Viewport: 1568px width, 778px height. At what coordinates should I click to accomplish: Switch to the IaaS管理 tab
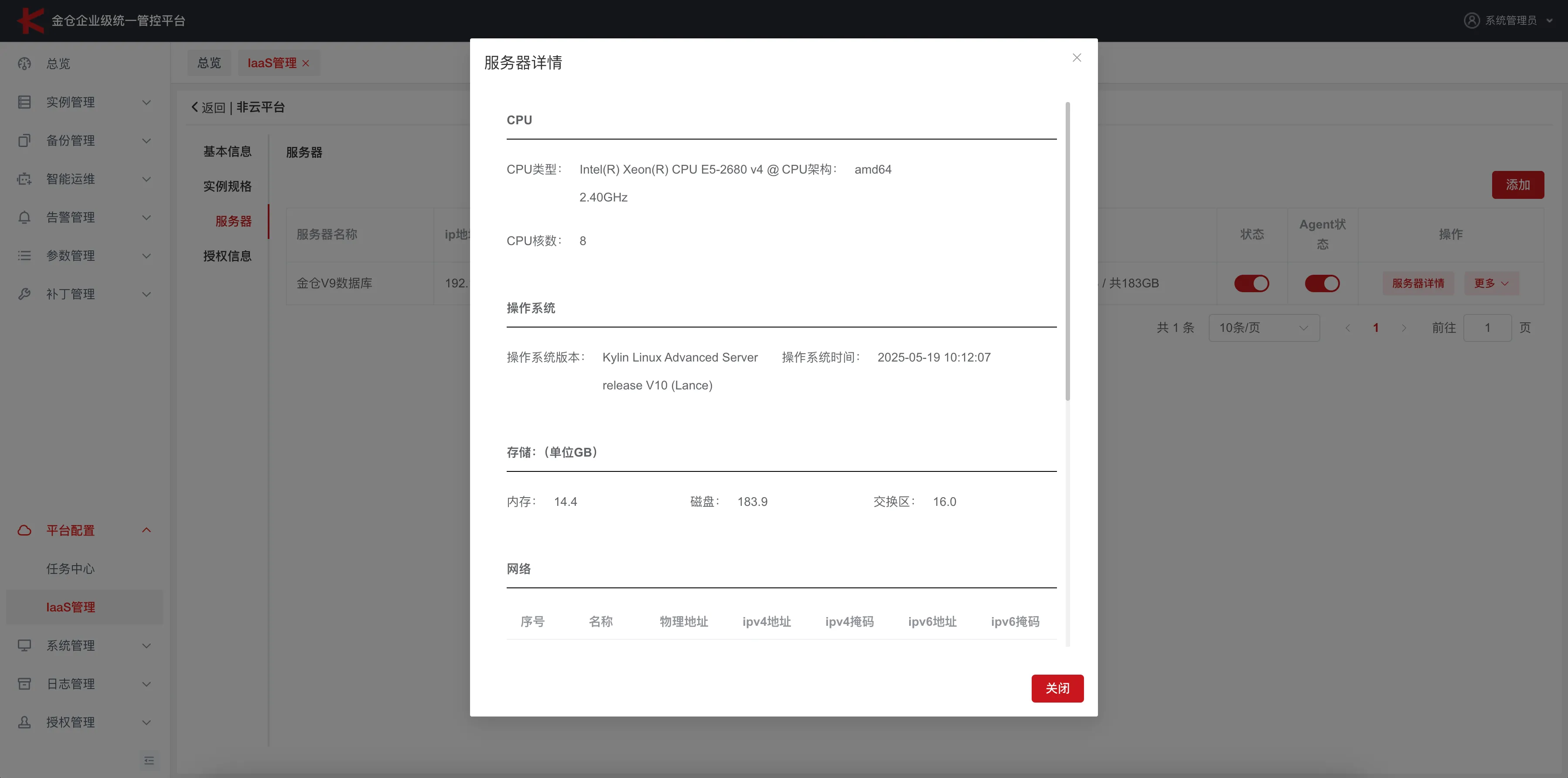click(272, 63)
